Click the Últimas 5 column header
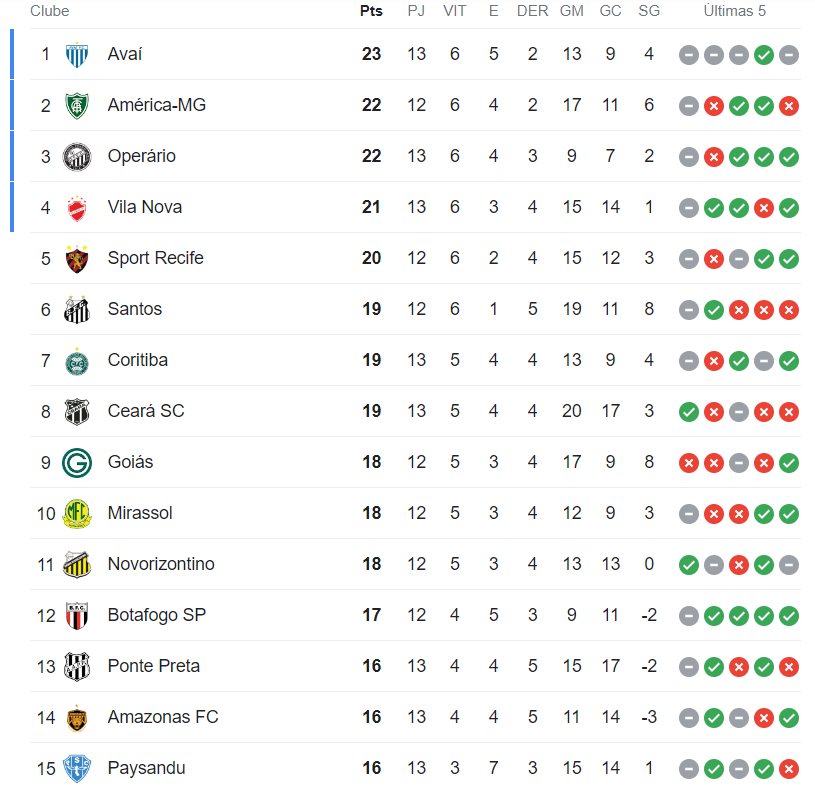Image resolution: width=815 pixels, height=787 pixels. click(734, 11)
